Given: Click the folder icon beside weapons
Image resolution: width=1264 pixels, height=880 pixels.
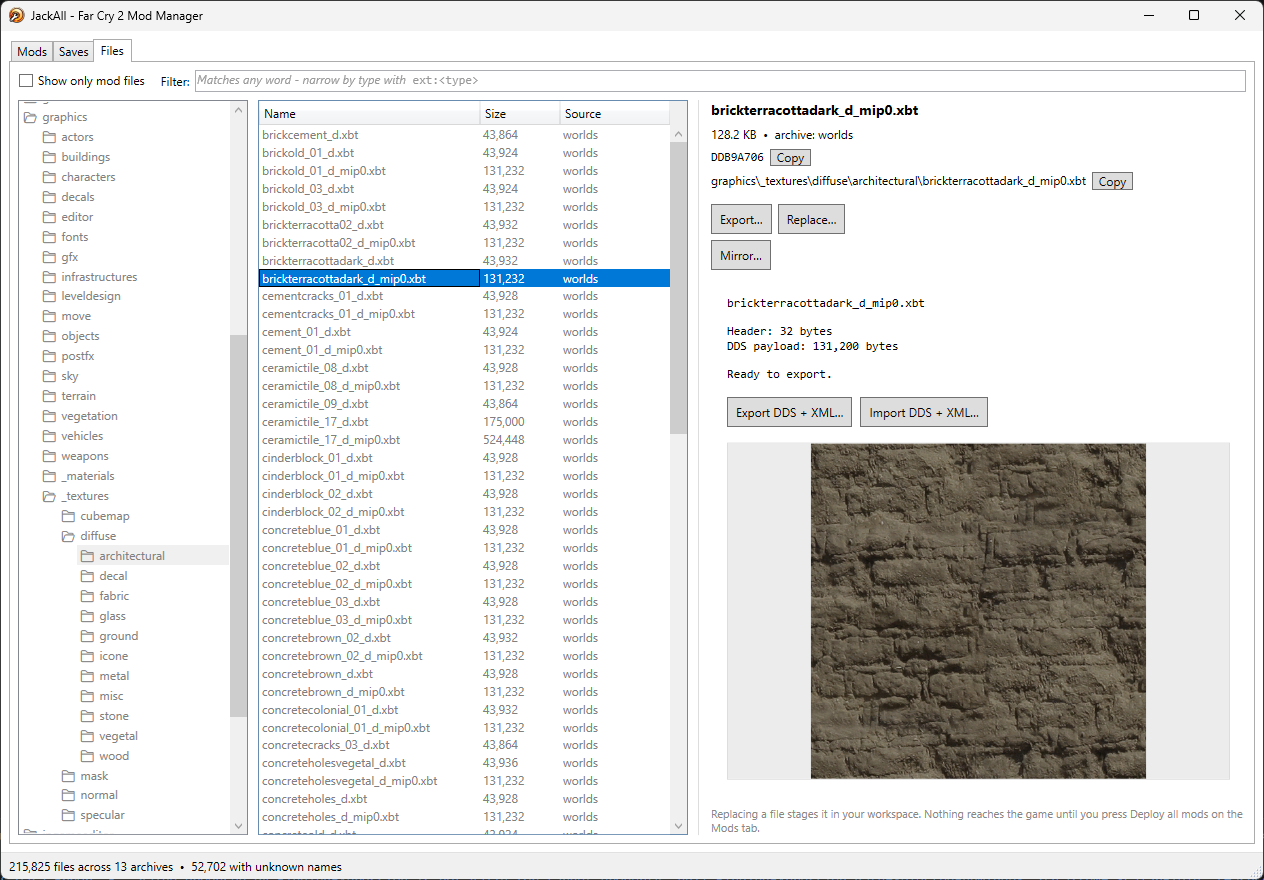Looking at the screenshot, I should point(49,456).
